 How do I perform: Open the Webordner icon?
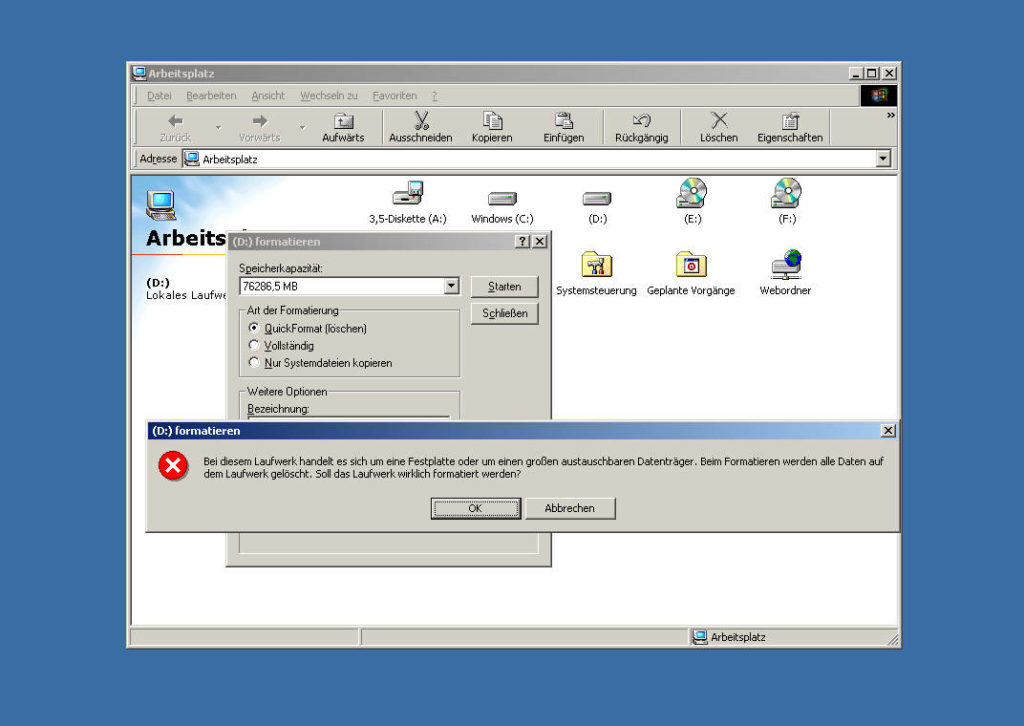(784, 265)
